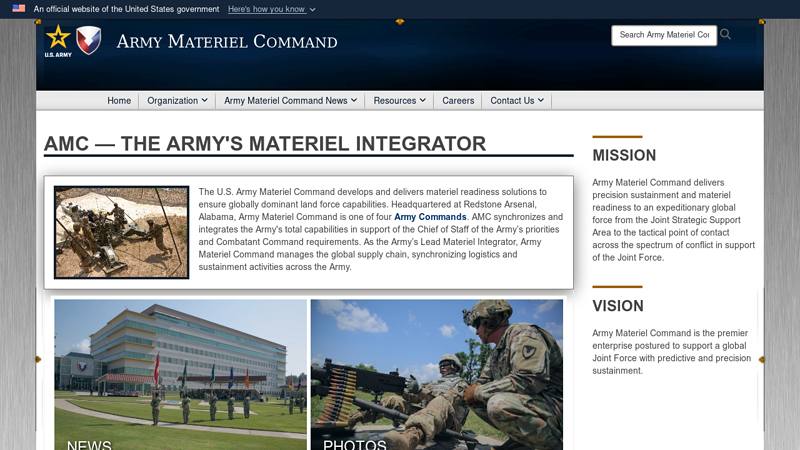Open Army Materiel Command News dropdown
Screen dimensions: 800x450
tap(290, 101)
